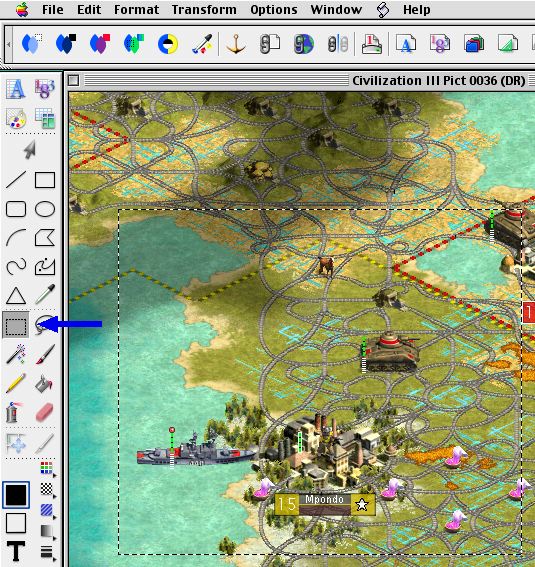Click the new word processing document button

(406, 44)
